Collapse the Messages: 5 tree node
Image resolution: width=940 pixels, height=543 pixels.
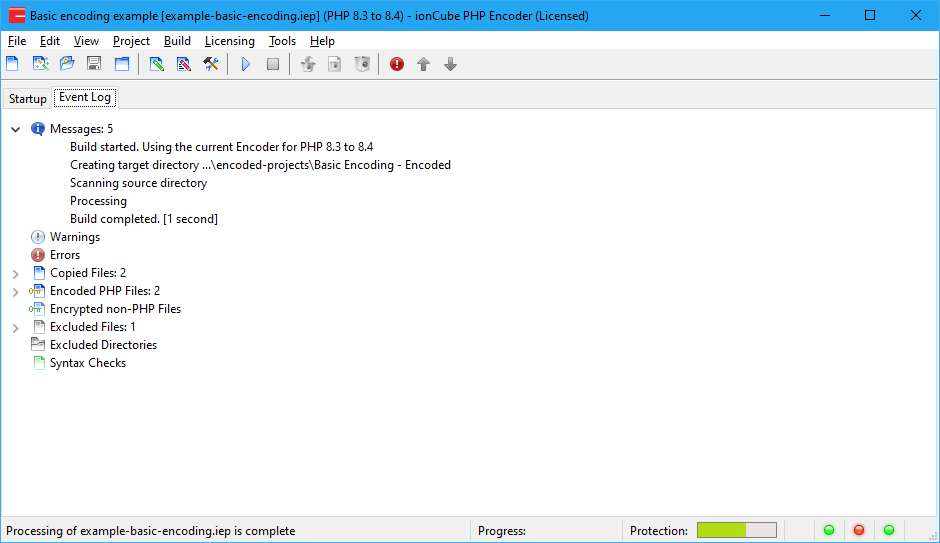point(16,129)
